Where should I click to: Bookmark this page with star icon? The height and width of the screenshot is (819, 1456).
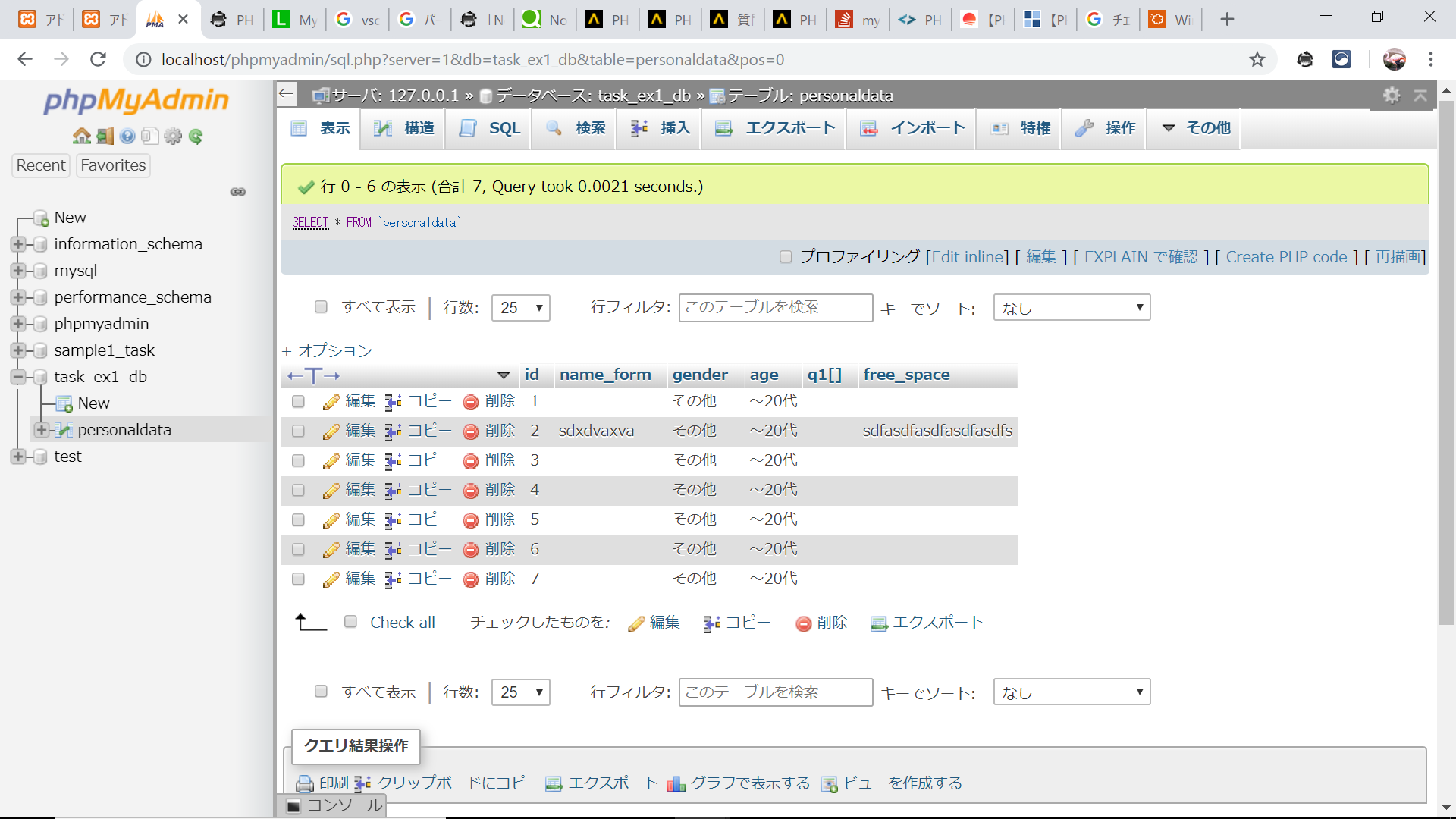(1257, 59)
